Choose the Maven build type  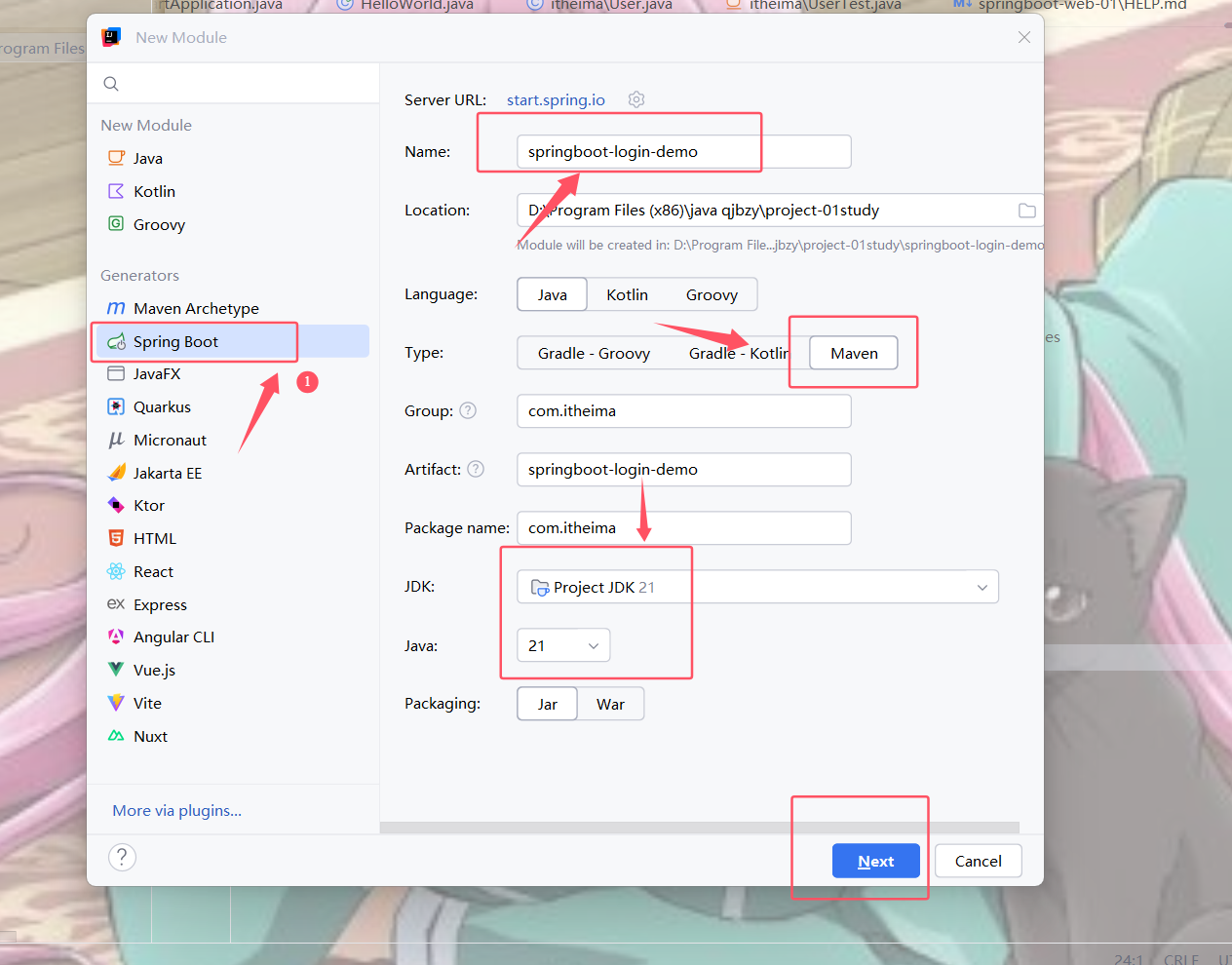pos(853,352)
